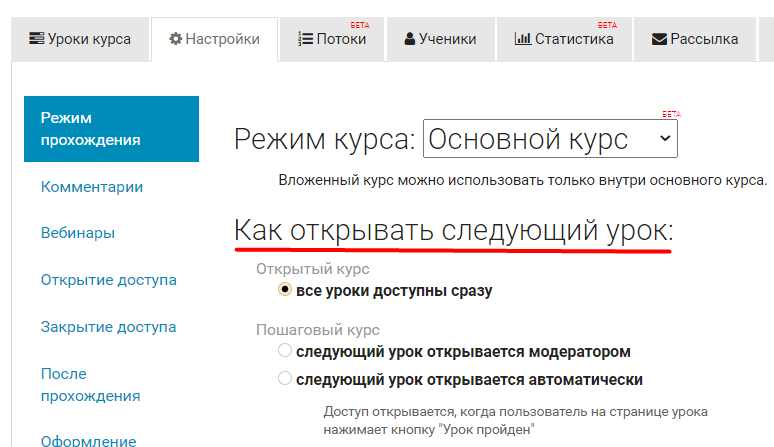
Task: Click the person icon on the Ученики tab
Action: coord(410,40)
